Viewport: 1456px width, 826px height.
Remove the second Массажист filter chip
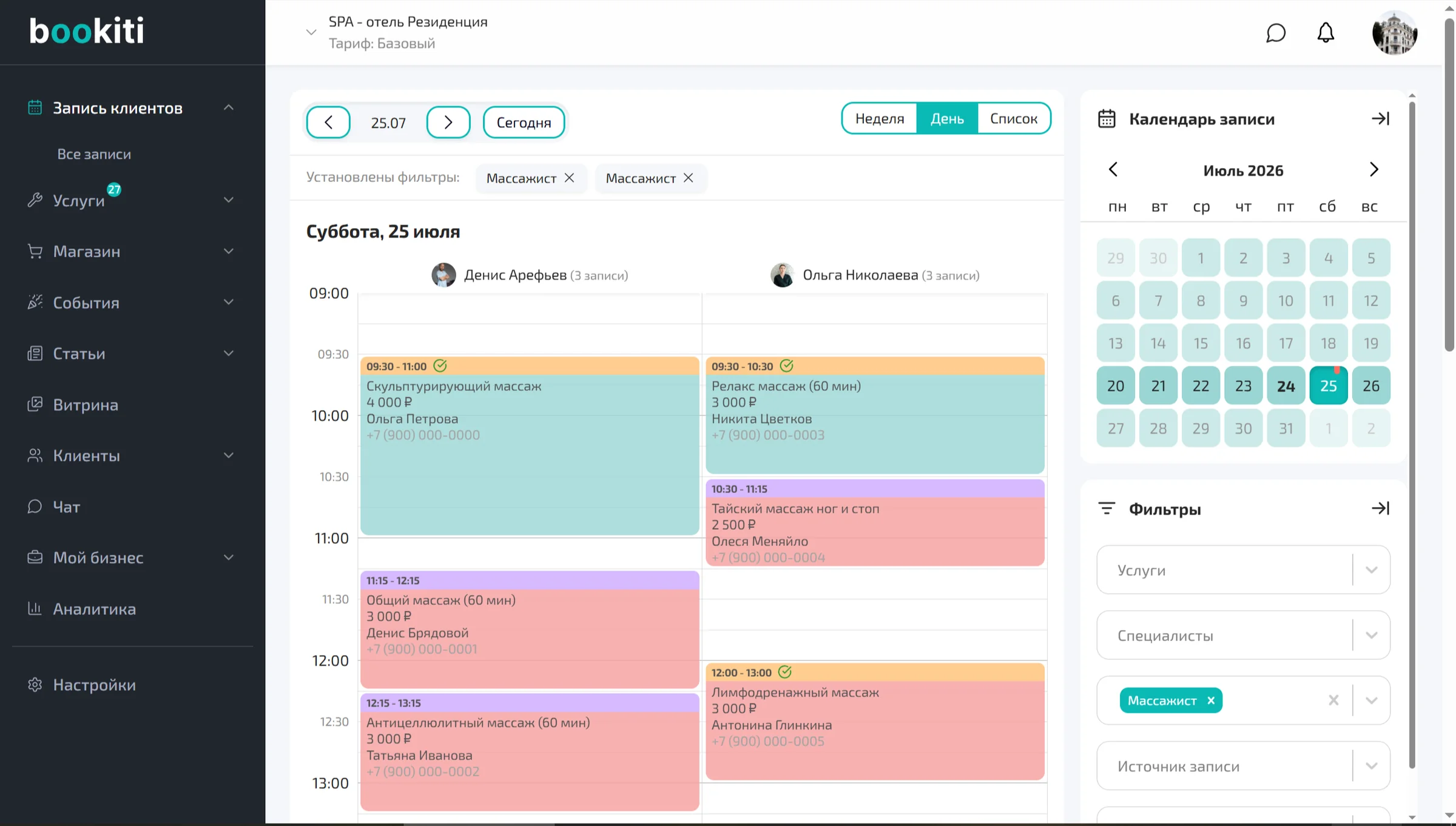tap(688, 178)
